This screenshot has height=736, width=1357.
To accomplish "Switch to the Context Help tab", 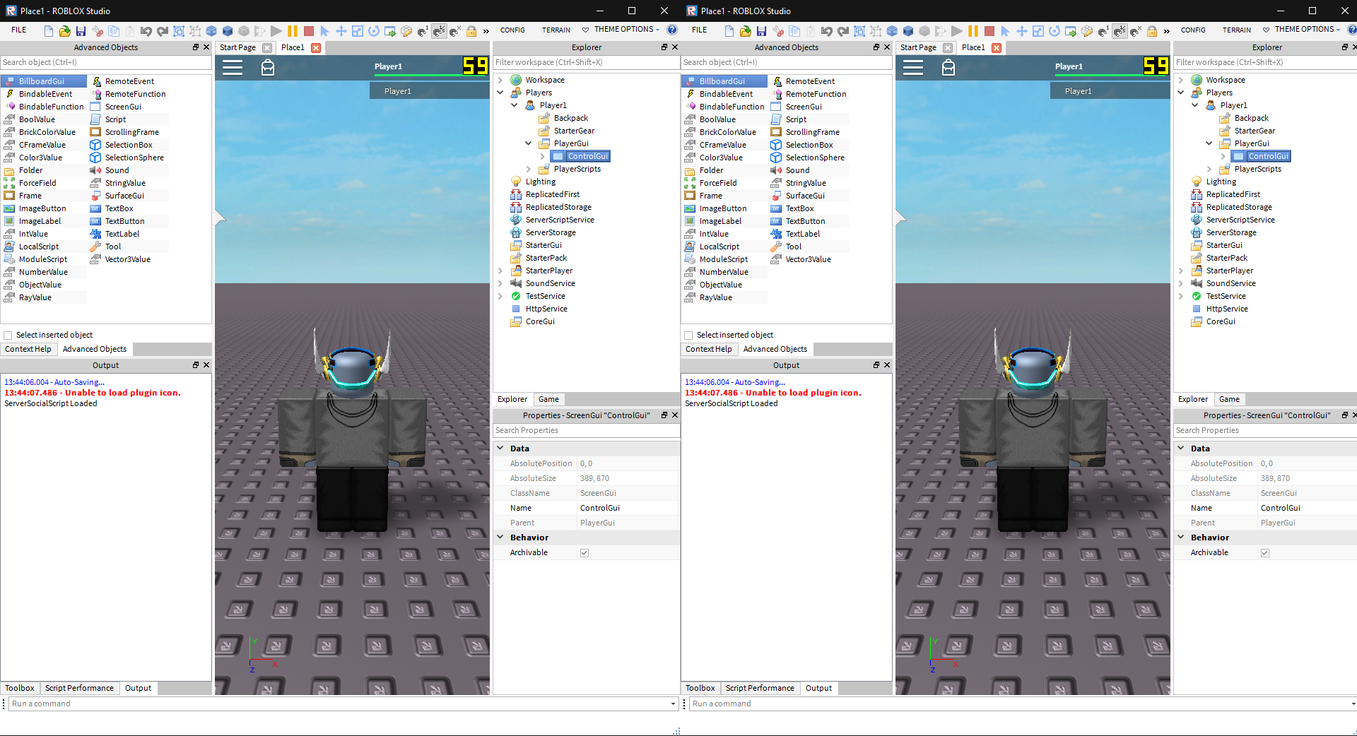I will (x=28, y=349).
